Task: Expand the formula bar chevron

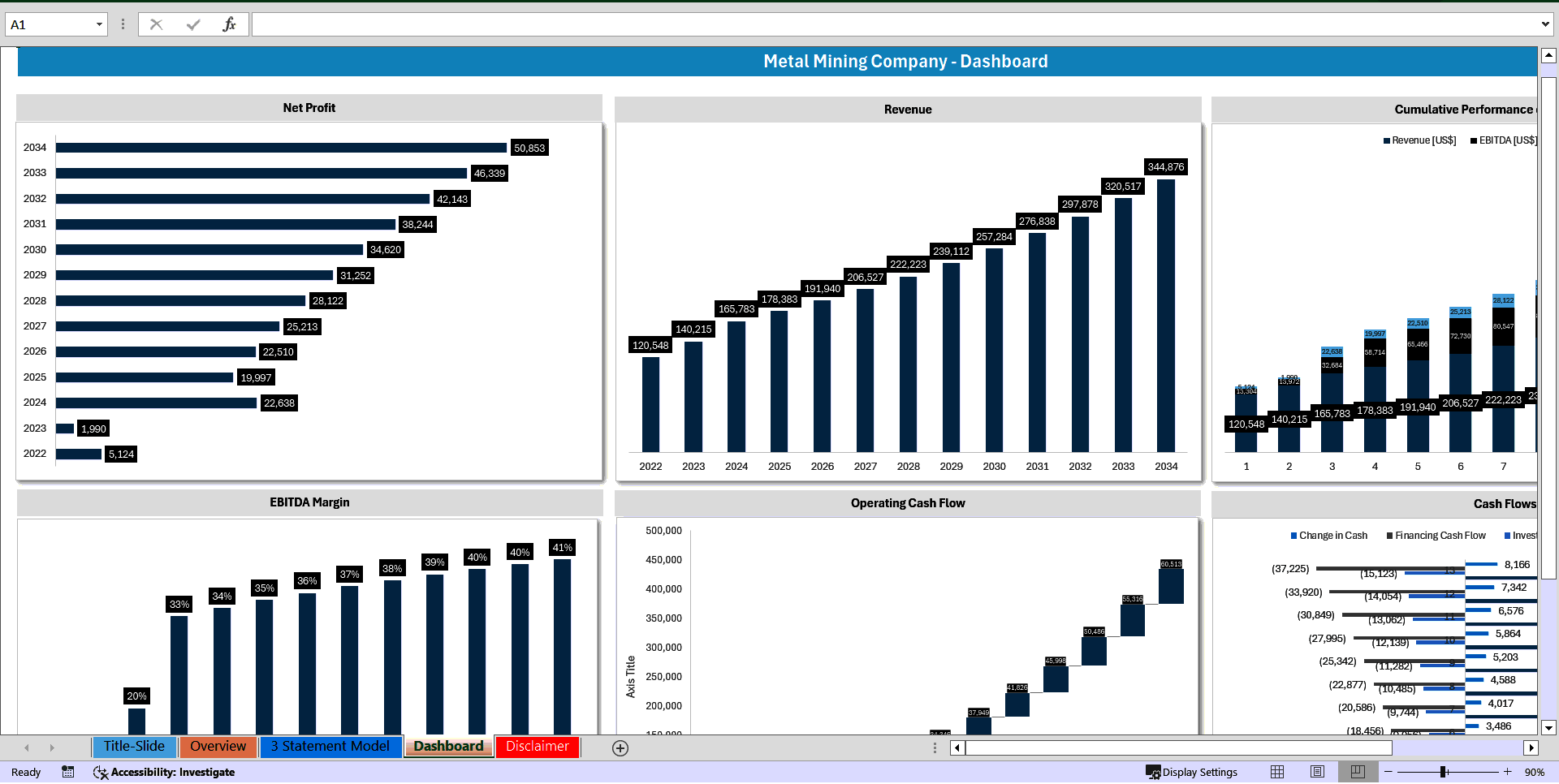Action: pos(1544,24)
